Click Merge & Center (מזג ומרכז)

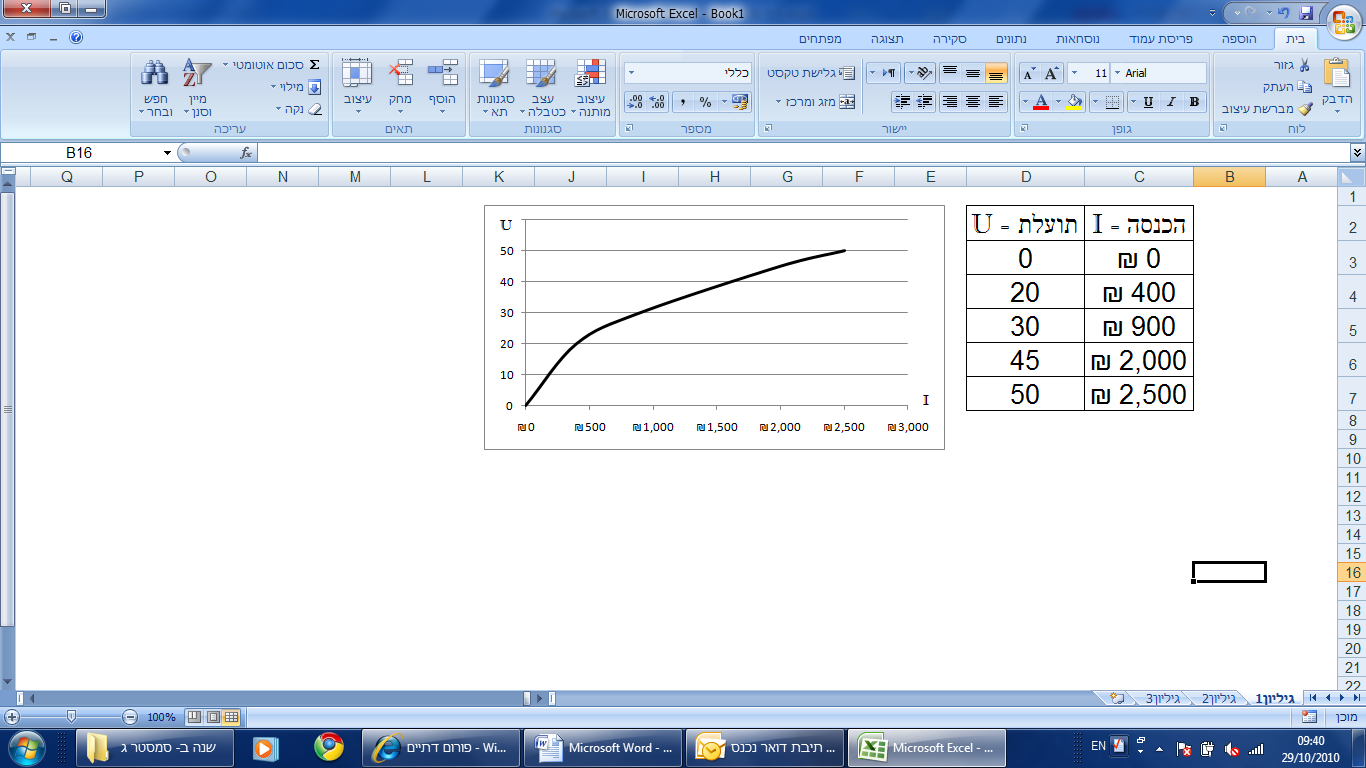tap(817, 102)
